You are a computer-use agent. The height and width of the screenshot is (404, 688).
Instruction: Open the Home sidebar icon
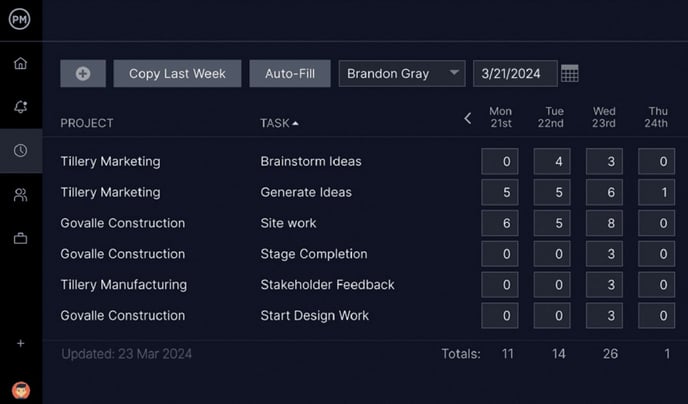(20, 64)
